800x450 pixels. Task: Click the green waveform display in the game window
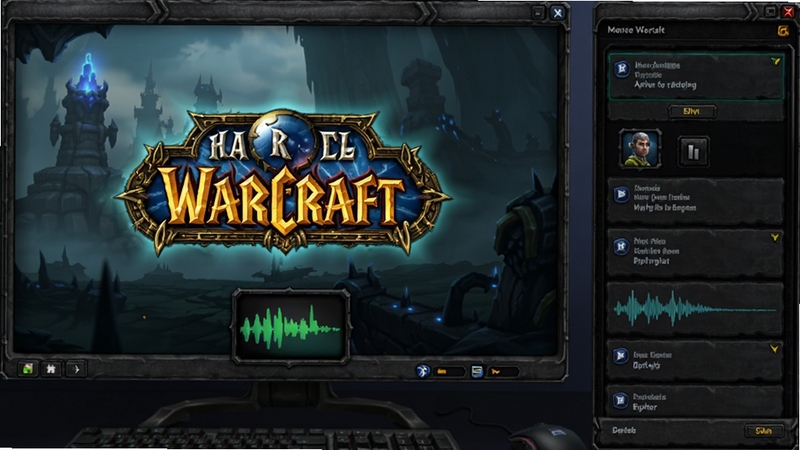[x=291, y=327]
